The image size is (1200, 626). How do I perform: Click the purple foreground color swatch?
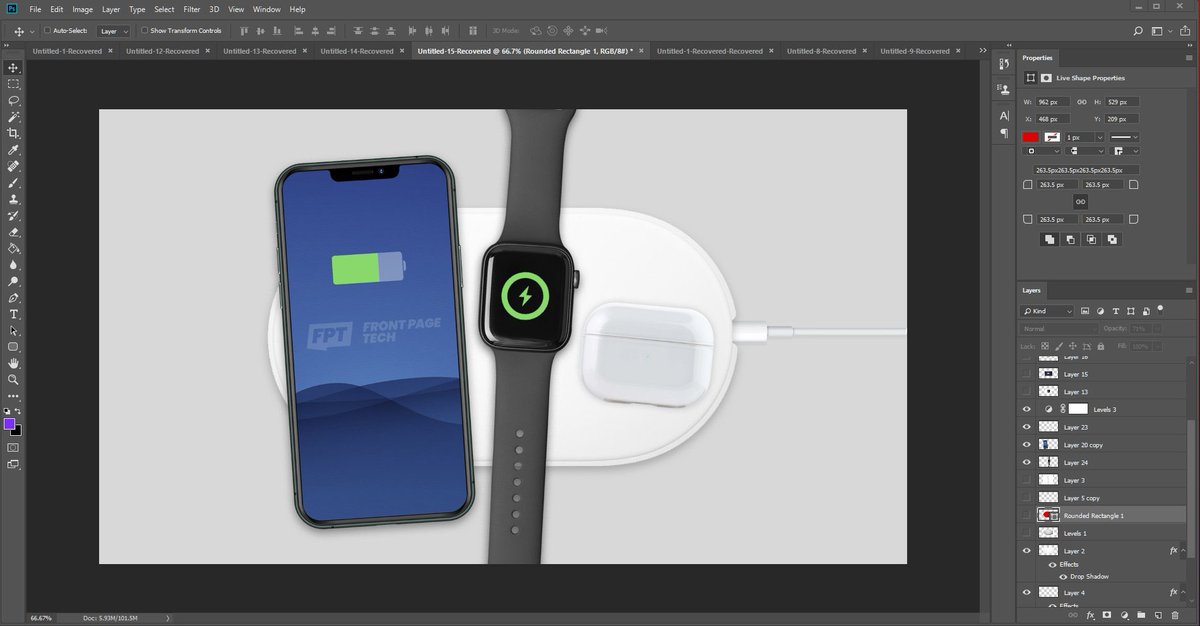[x=10, y=425]
